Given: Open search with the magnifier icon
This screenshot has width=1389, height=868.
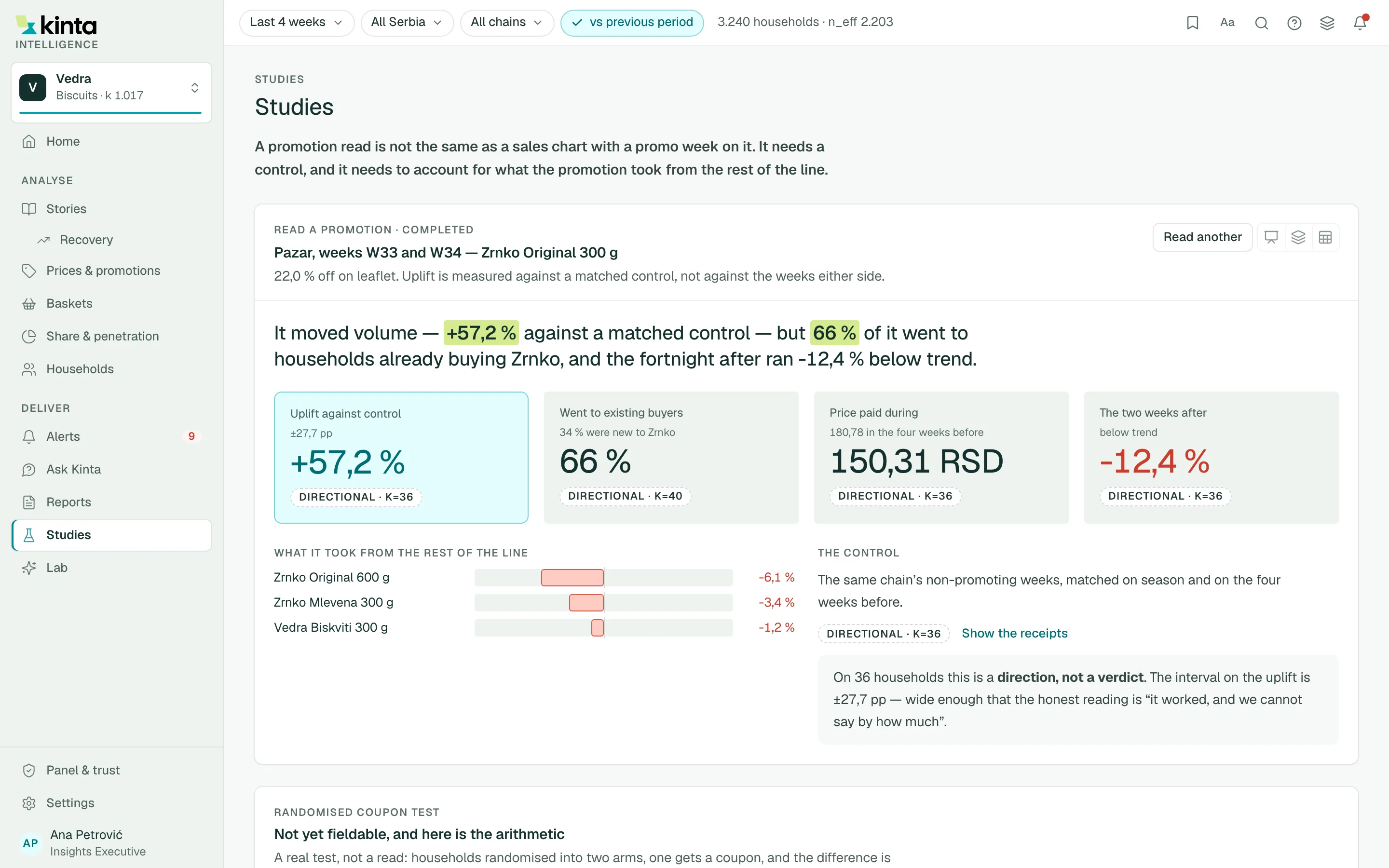Looking at the screenshot, I should [1261, 22].
